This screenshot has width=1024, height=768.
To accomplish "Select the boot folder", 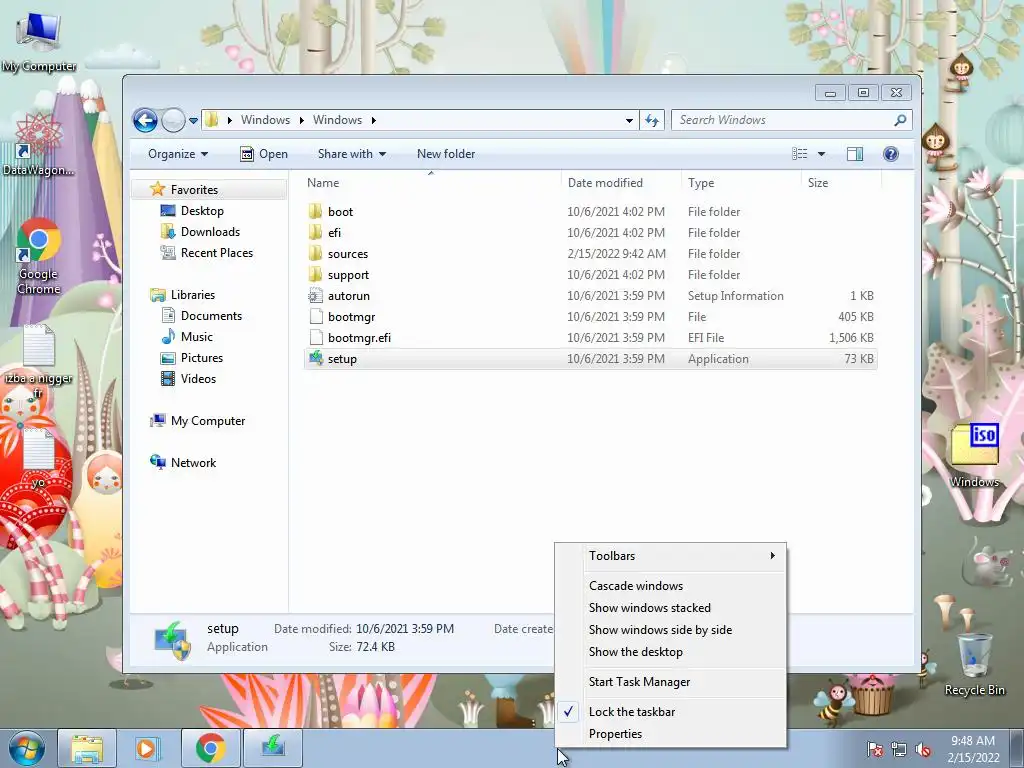I will point(340,212).
